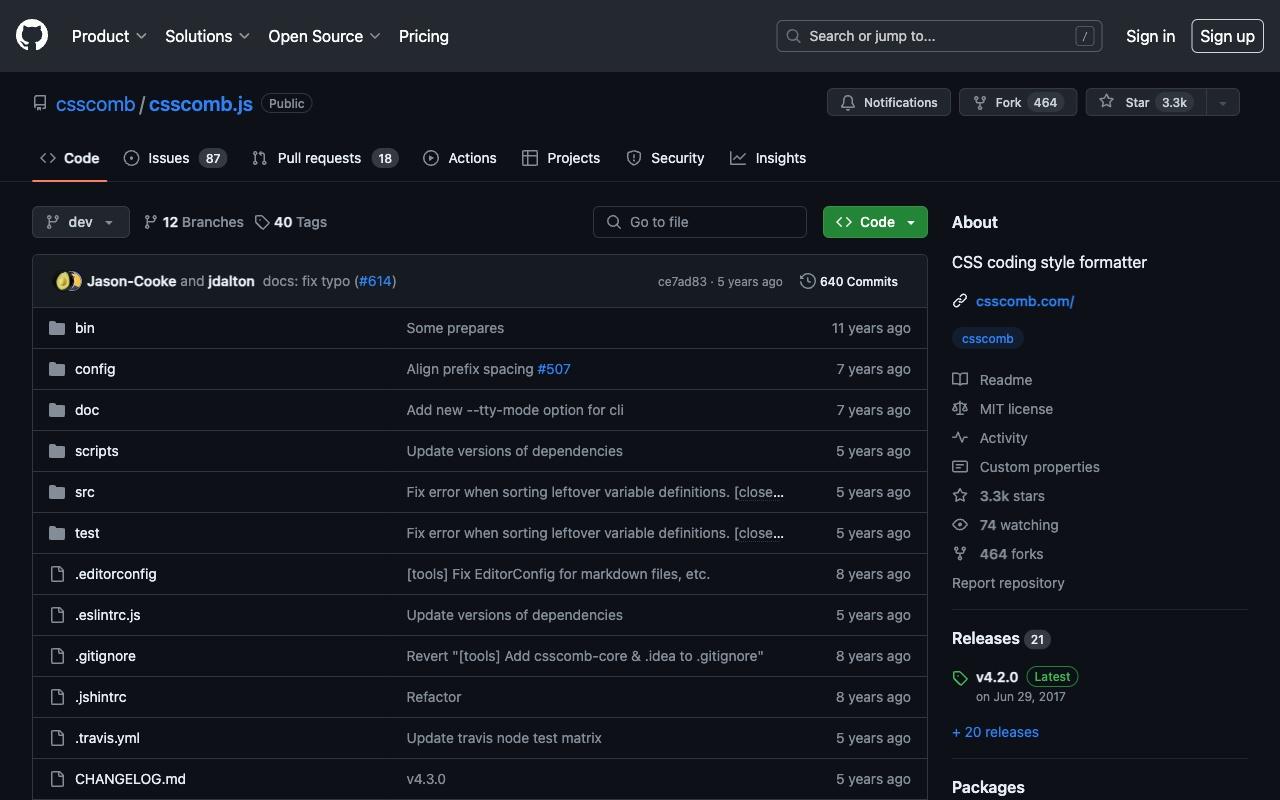Click Report repository
The image size is (1280, 800).
point(1008,583)
